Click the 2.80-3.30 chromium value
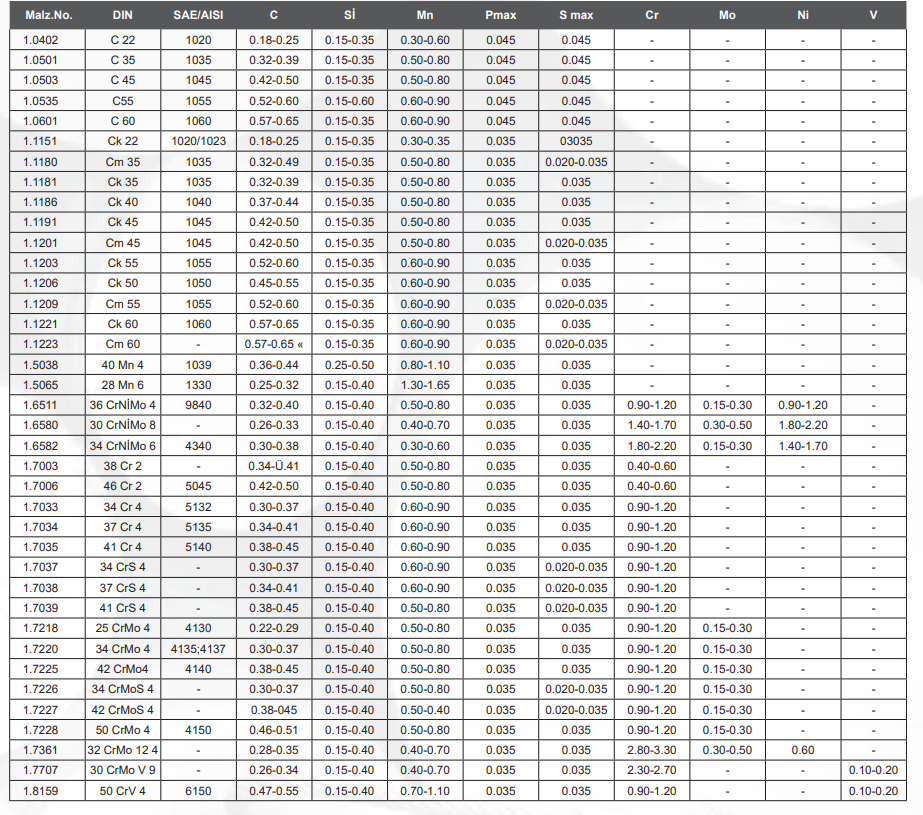923x815 pixels. (x=651, y=750)
